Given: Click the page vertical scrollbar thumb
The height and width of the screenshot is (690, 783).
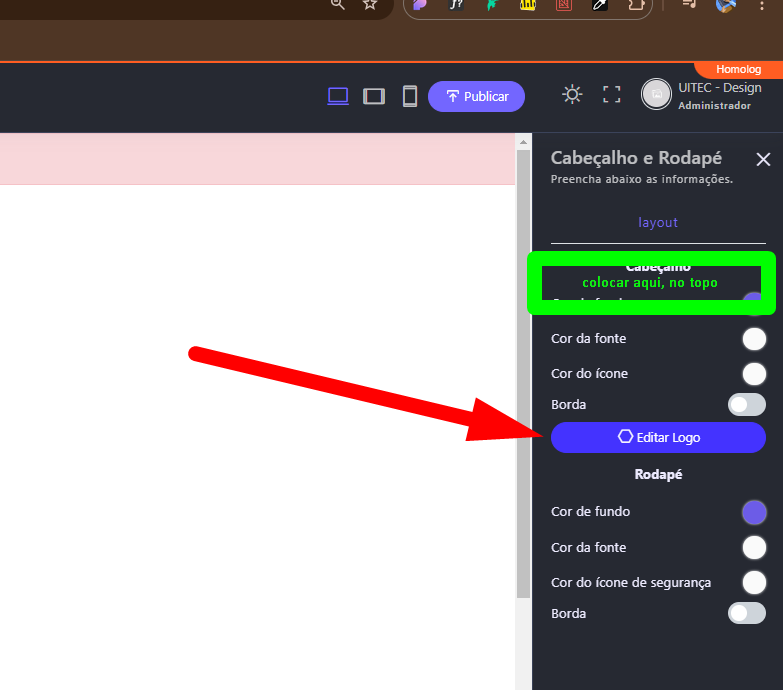Looking at the screenshot, I should [523, 370].
